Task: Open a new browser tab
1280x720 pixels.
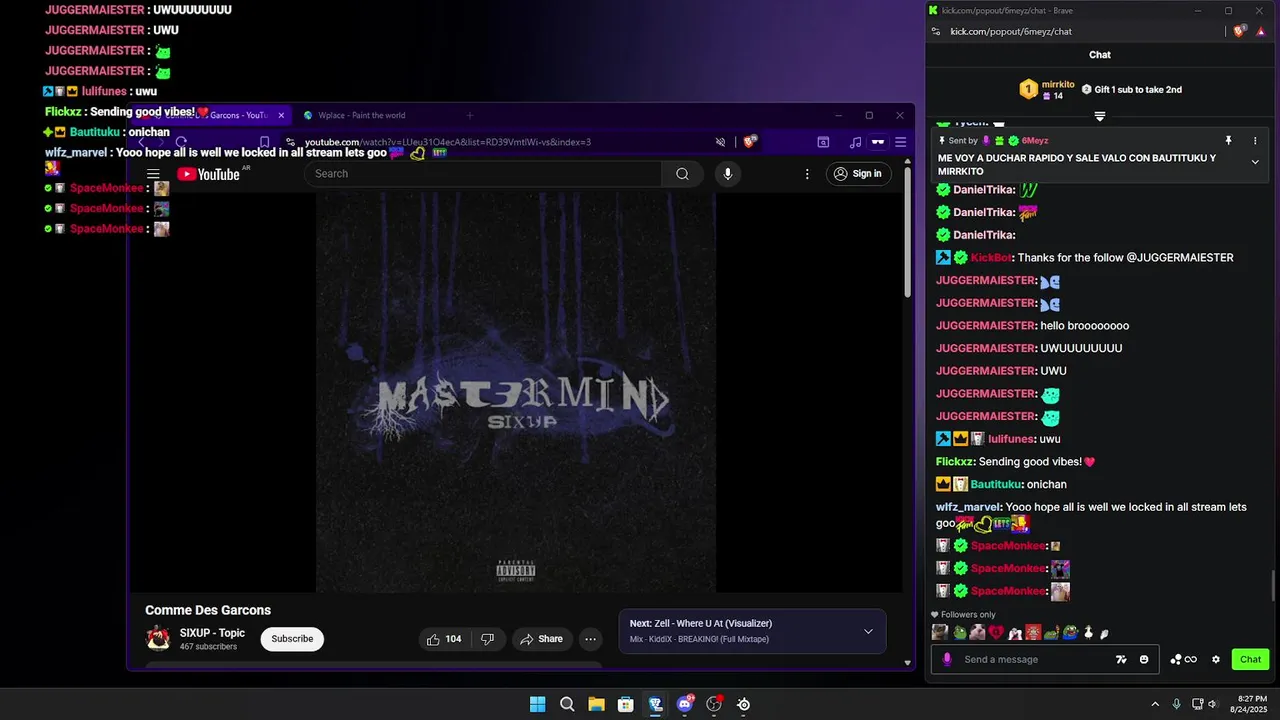Action: click(x=470, y=115)
